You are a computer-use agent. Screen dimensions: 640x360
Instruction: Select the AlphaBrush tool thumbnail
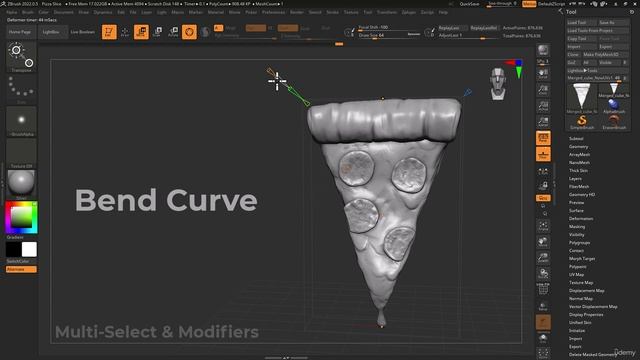[x=614, y=106]
